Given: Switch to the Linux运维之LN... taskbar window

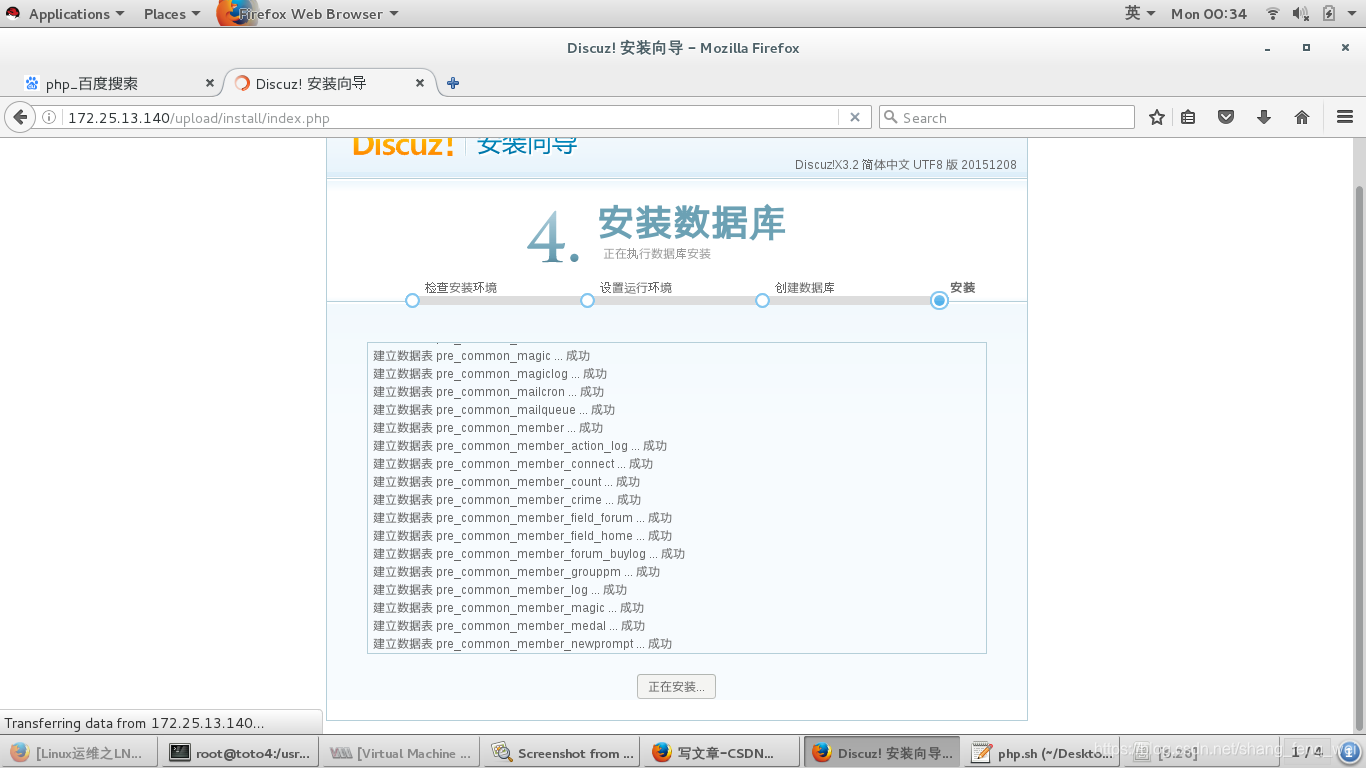Looking at the screenshot, I should coord(79,753).
